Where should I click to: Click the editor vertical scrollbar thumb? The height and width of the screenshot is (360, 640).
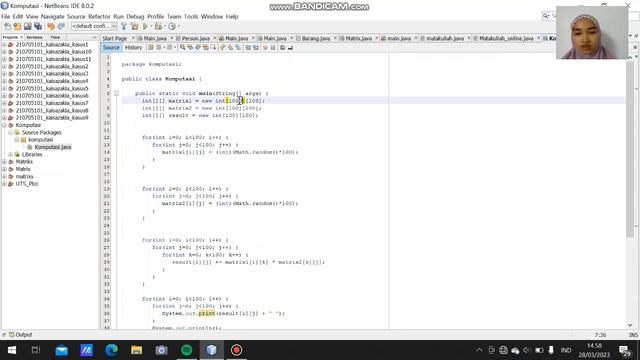[630, 149]
